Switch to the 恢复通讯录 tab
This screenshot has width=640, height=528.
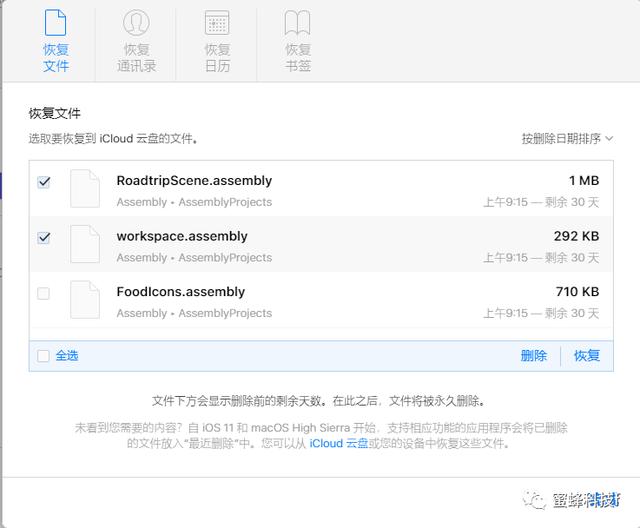[x=136, y=41]
